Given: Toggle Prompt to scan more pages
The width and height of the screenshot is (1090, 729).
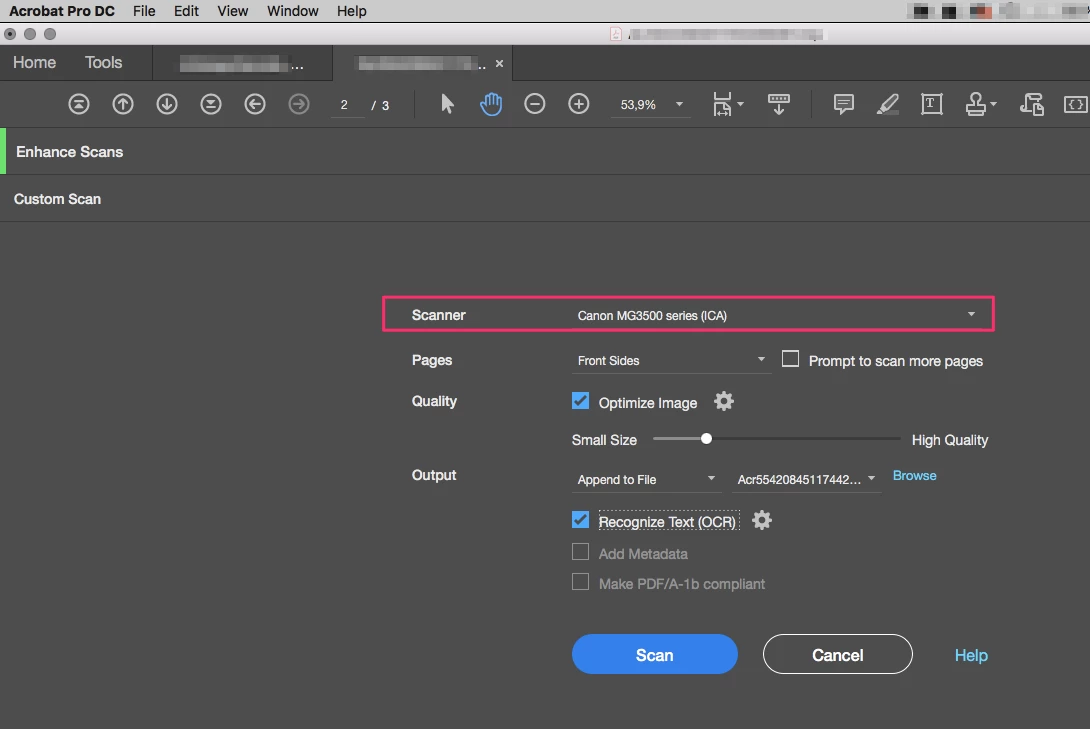Looking at the screenshot, I should coord(790,359).
